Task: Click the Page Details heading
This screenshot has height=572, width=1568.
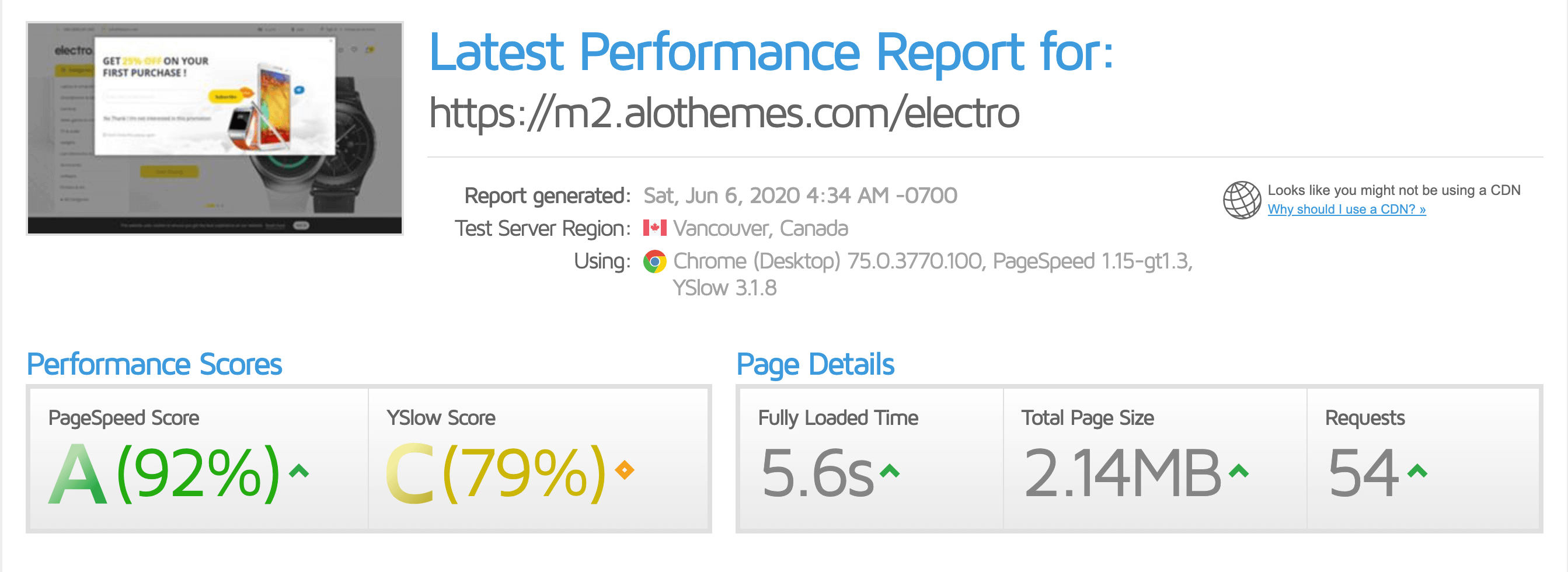Action: [x=815, y=364]
